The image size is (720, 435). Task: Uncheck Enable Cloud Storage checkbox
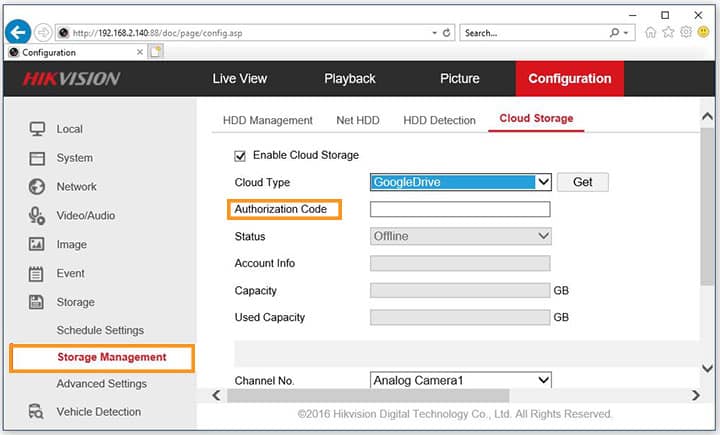click(239, 155)
